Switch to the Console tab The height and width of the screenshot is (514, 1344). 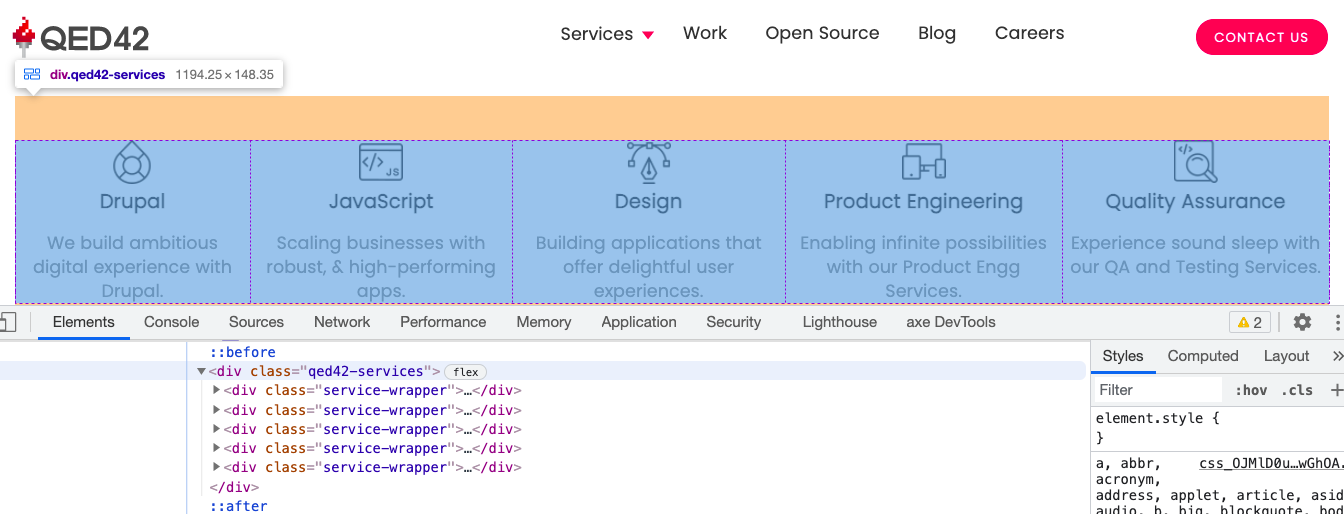[x=172, y=322]
